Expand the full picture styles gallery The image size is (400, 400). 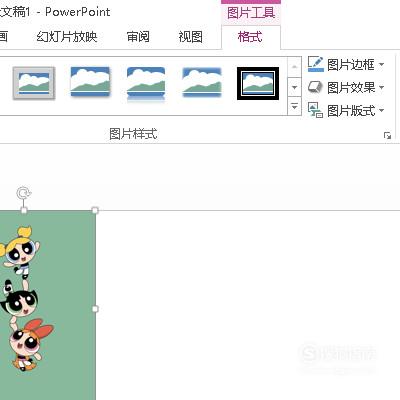pos(294,106)
